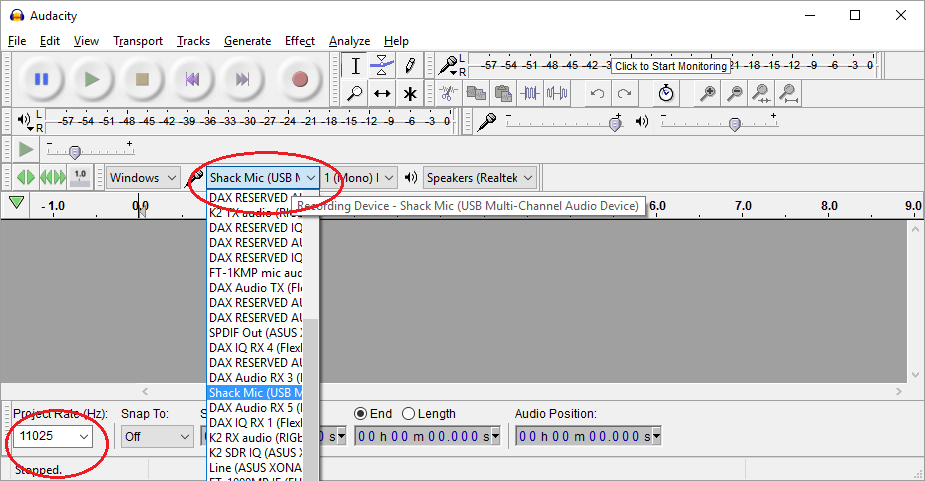The image size is (925, 481).
Task: Click the Cut (scissors) toolbar icon
Action: 448,93
